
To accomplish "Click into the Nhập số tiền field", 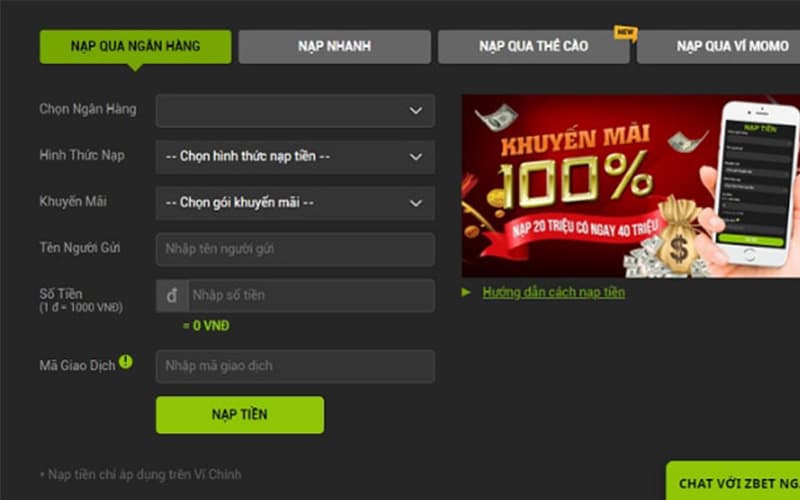I will pos(311,295).
